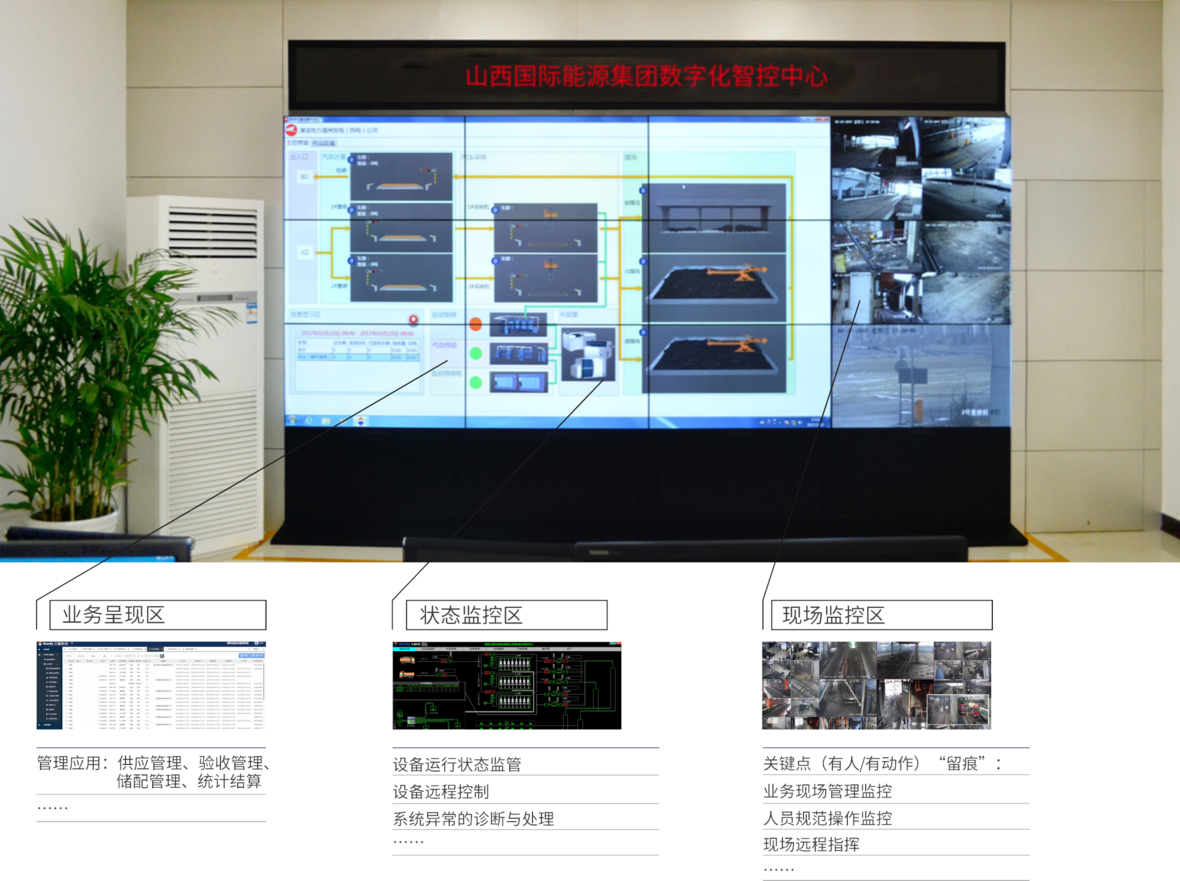The width and height of the screenshot is (1180, 881).
Task: Click the red company logo on the video wall
Action: [292, 131]
